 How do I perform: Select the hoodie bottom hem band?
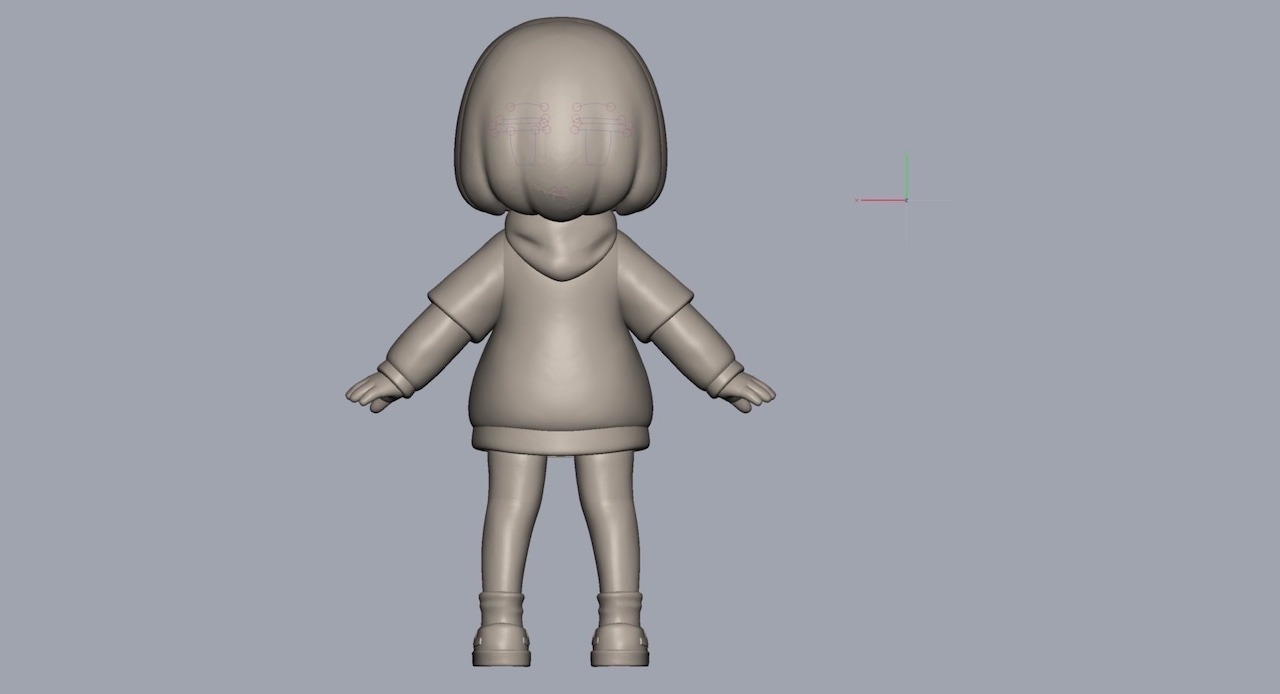[x=561, y=439]
